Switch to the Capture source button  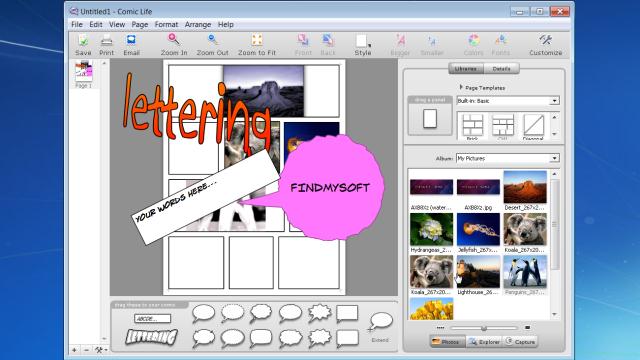coord(520,342)
